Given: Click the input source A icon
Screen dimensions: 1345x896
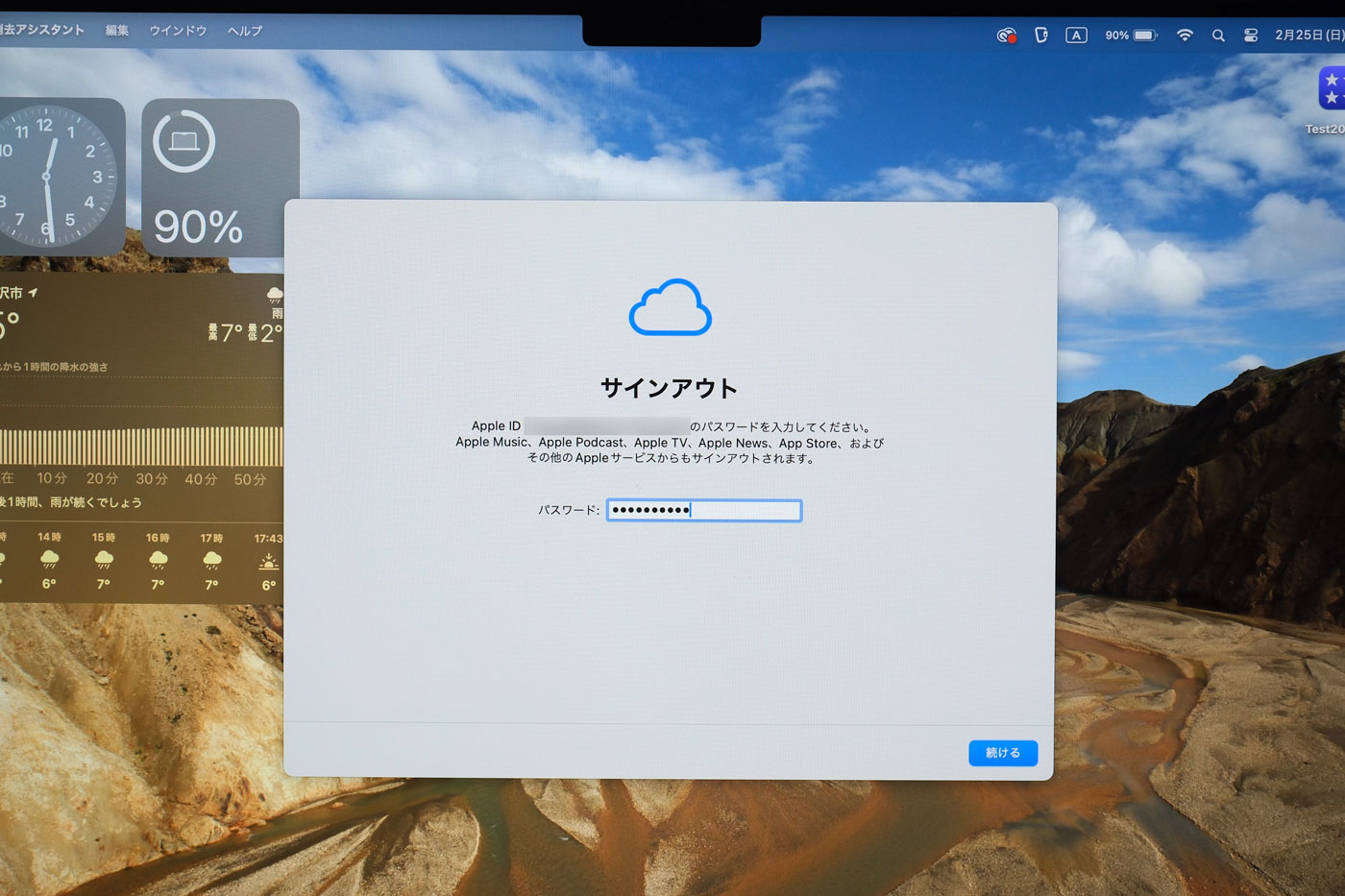Looking at the screenshot, I should 1076,36.
